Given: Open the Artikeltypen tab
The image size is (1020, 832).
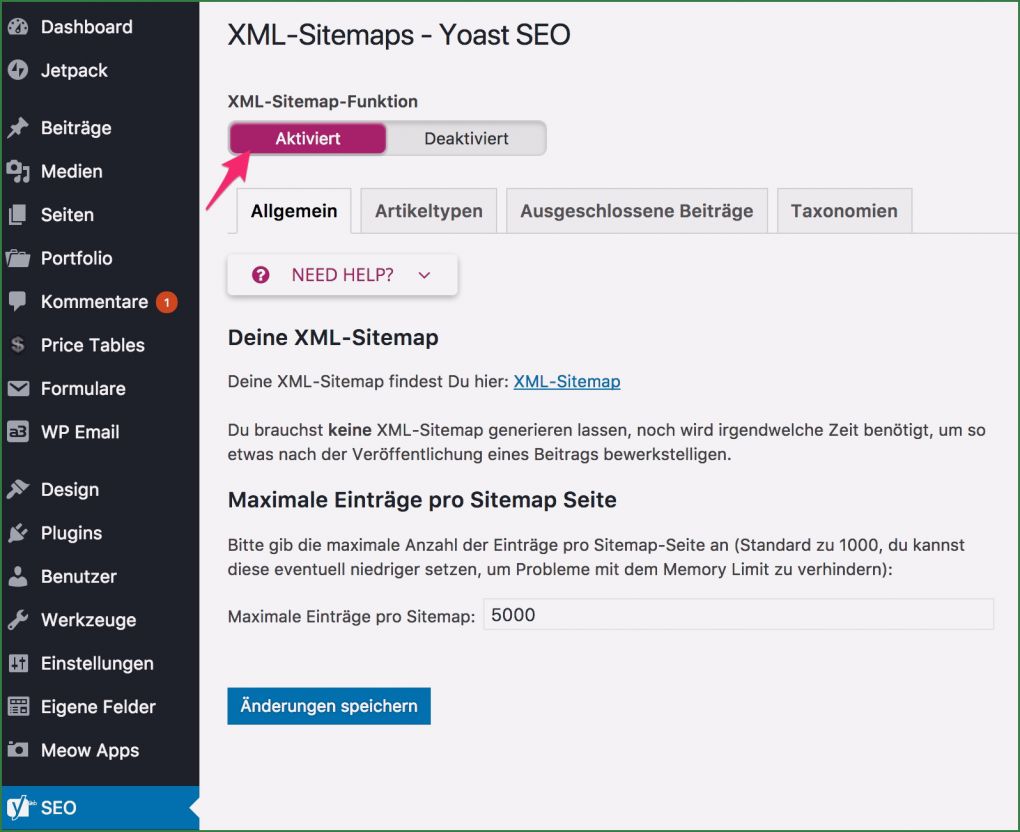Looking at the screenshot, I should (428, 211).
